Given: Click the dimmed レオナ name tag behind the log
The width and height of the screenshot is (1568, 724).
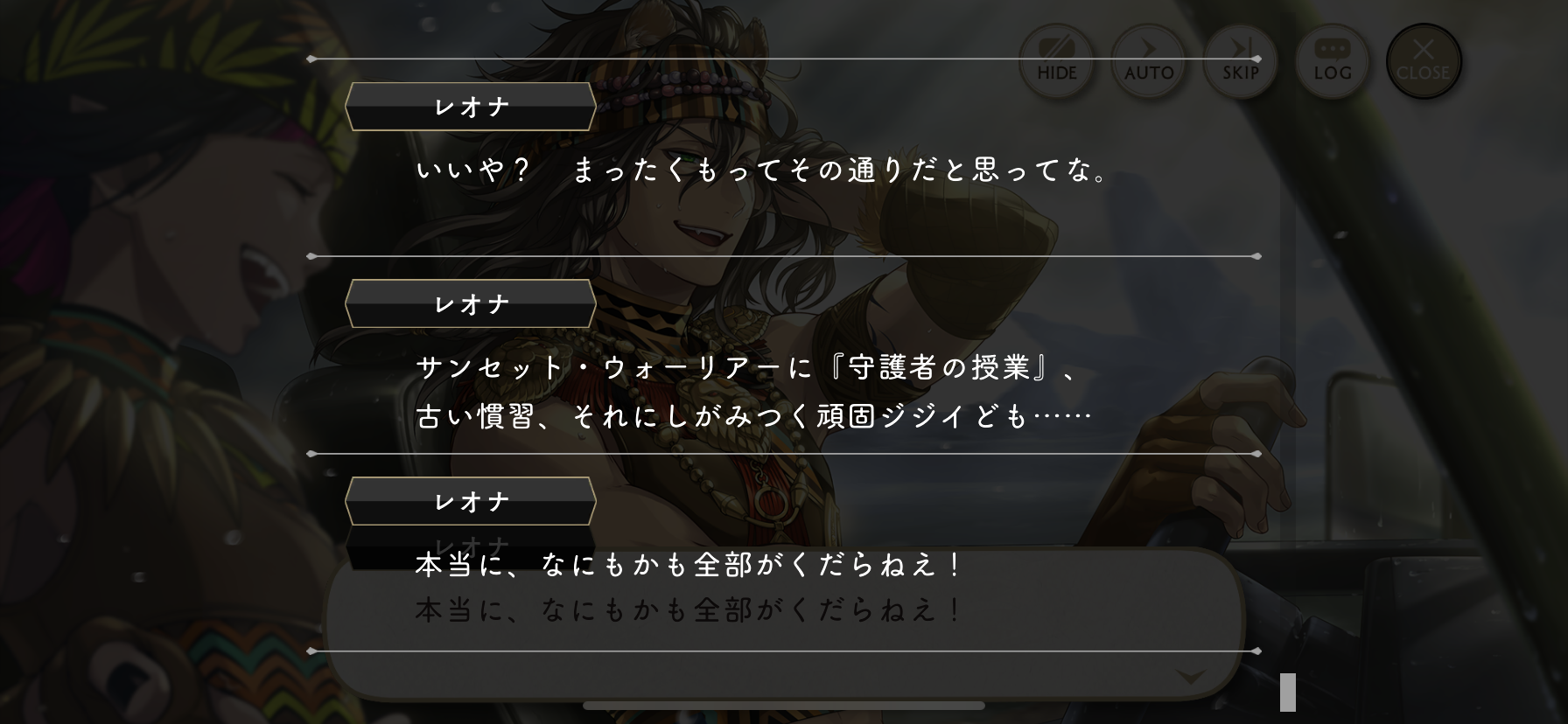Looking at the screenshot, I should (x=471, y=546).
